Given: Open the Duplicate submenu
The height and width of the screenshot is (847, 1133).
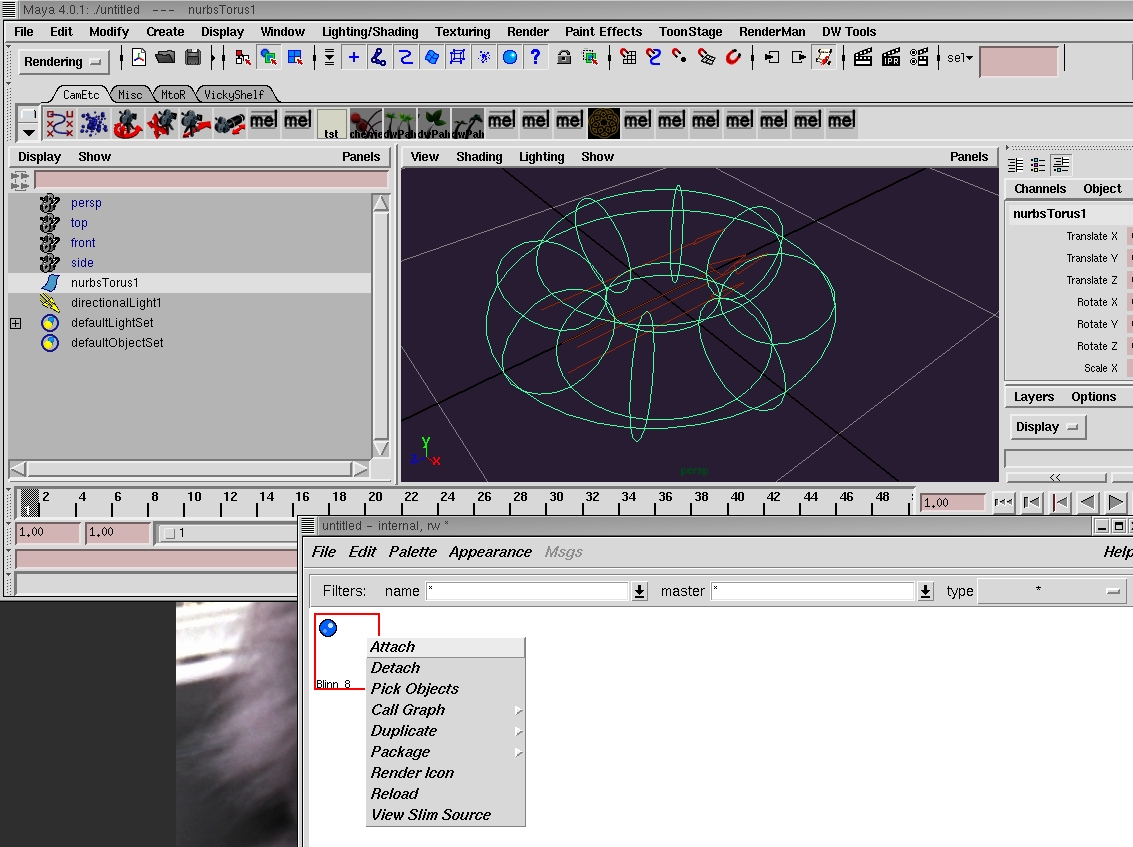Looking at the screenshot, I should [x=446, y=731].
